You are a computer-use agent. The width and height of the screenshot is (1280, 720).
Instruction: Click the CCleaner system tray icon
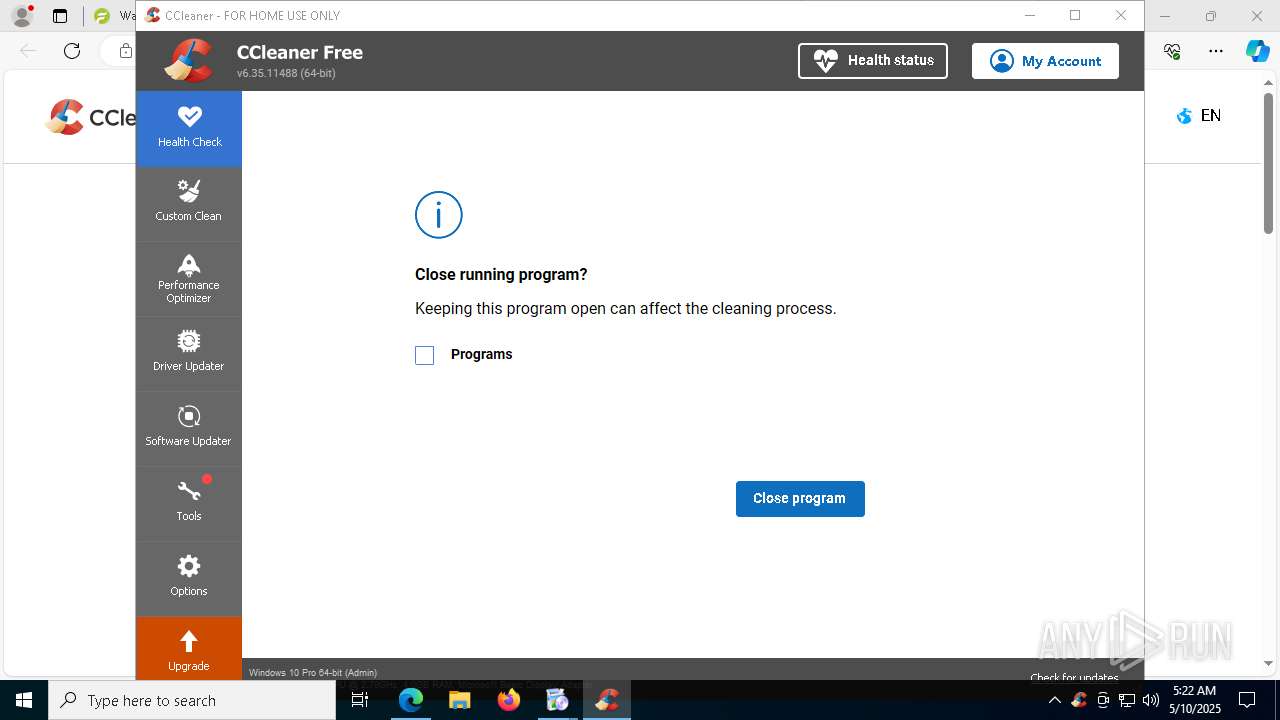pyautogui.click(x=1079, y=700)
